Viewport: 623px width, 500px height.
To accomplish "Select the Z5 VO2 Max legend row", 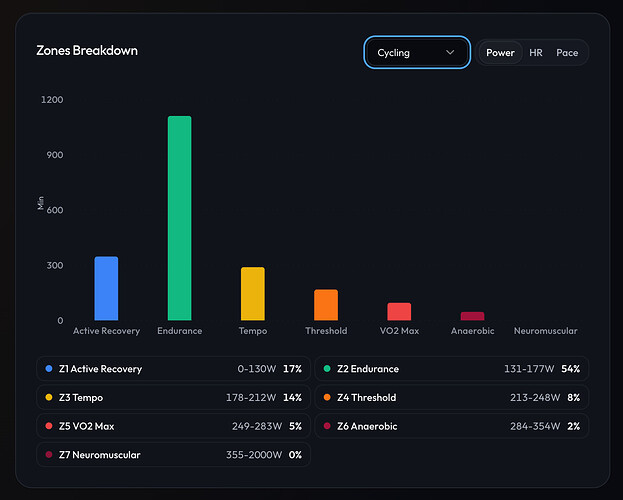I will [x=173, y=426].
